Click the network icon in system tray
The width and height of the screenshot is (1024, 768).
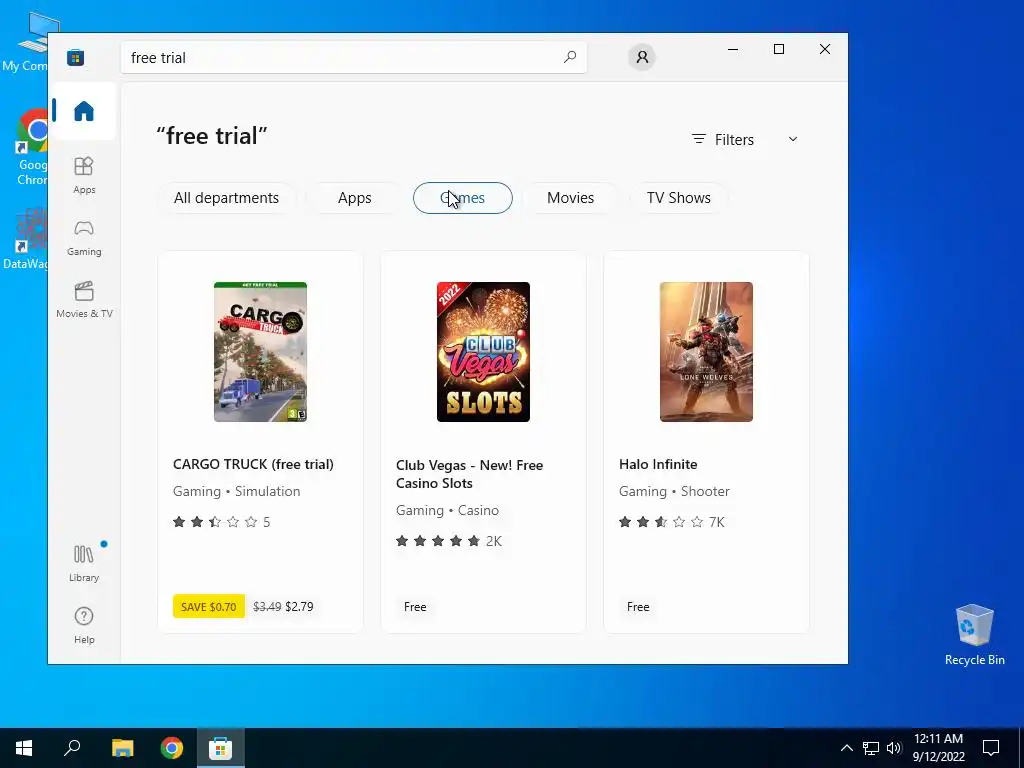[871, 748]
